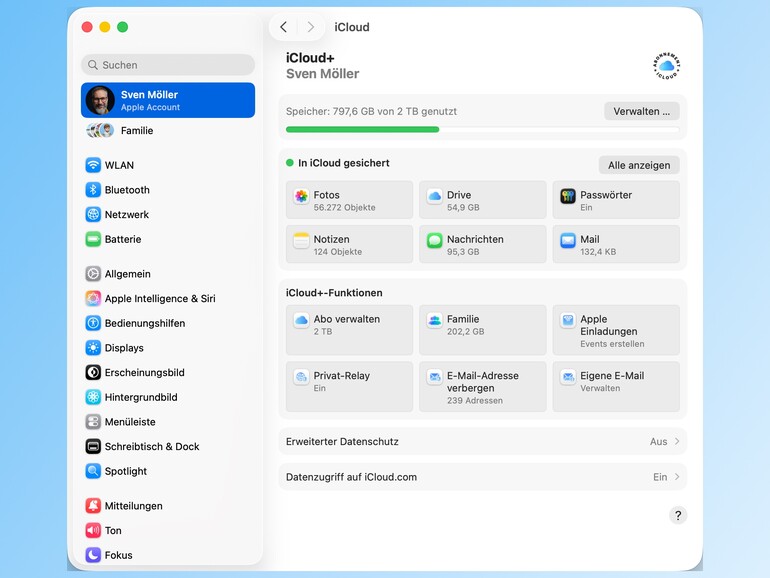Click the "iCloud+-Funktionen" heading

click(334, 293)
